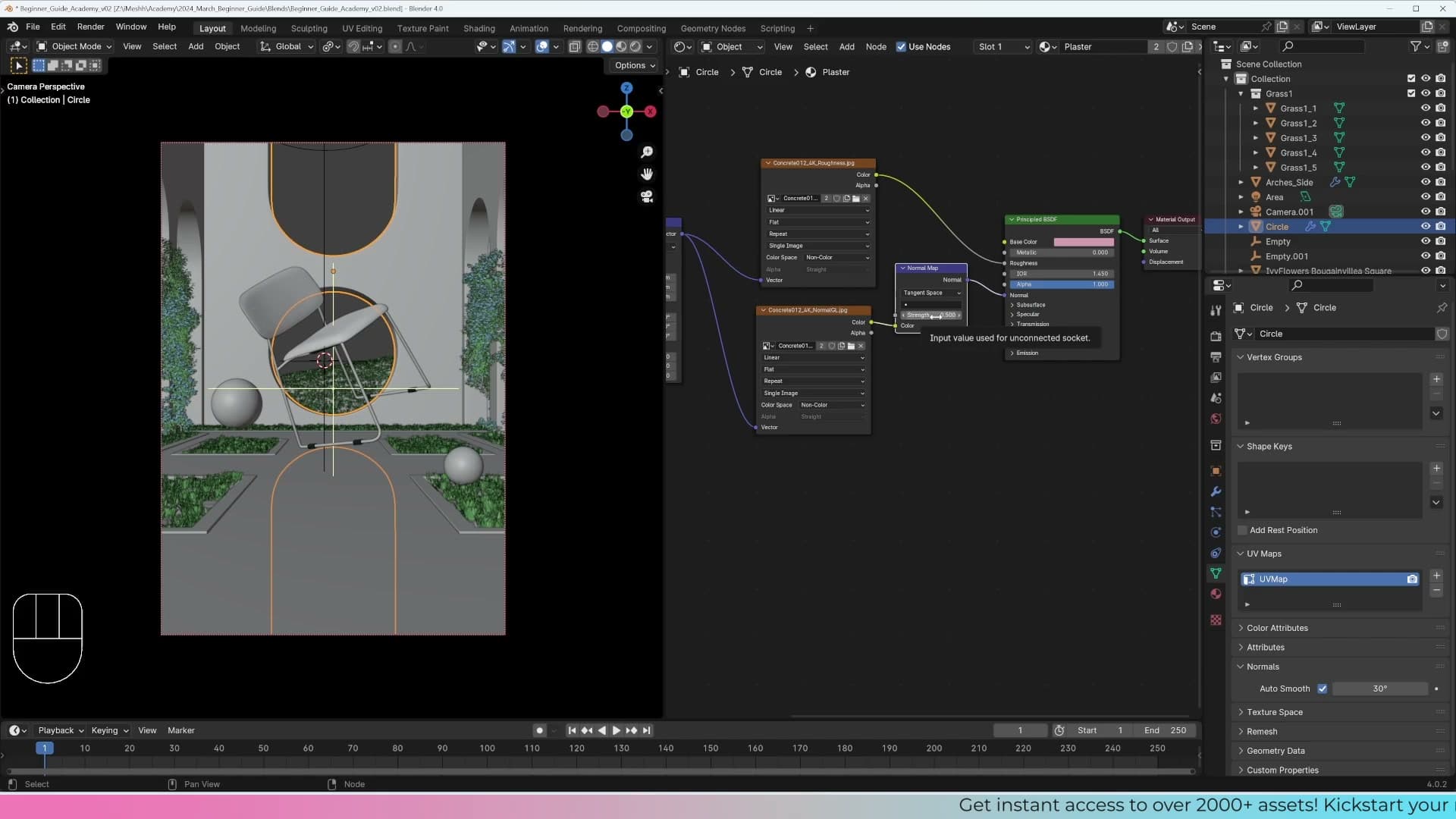
Task: Toggle auto keying record button
Action: (539, 731)
